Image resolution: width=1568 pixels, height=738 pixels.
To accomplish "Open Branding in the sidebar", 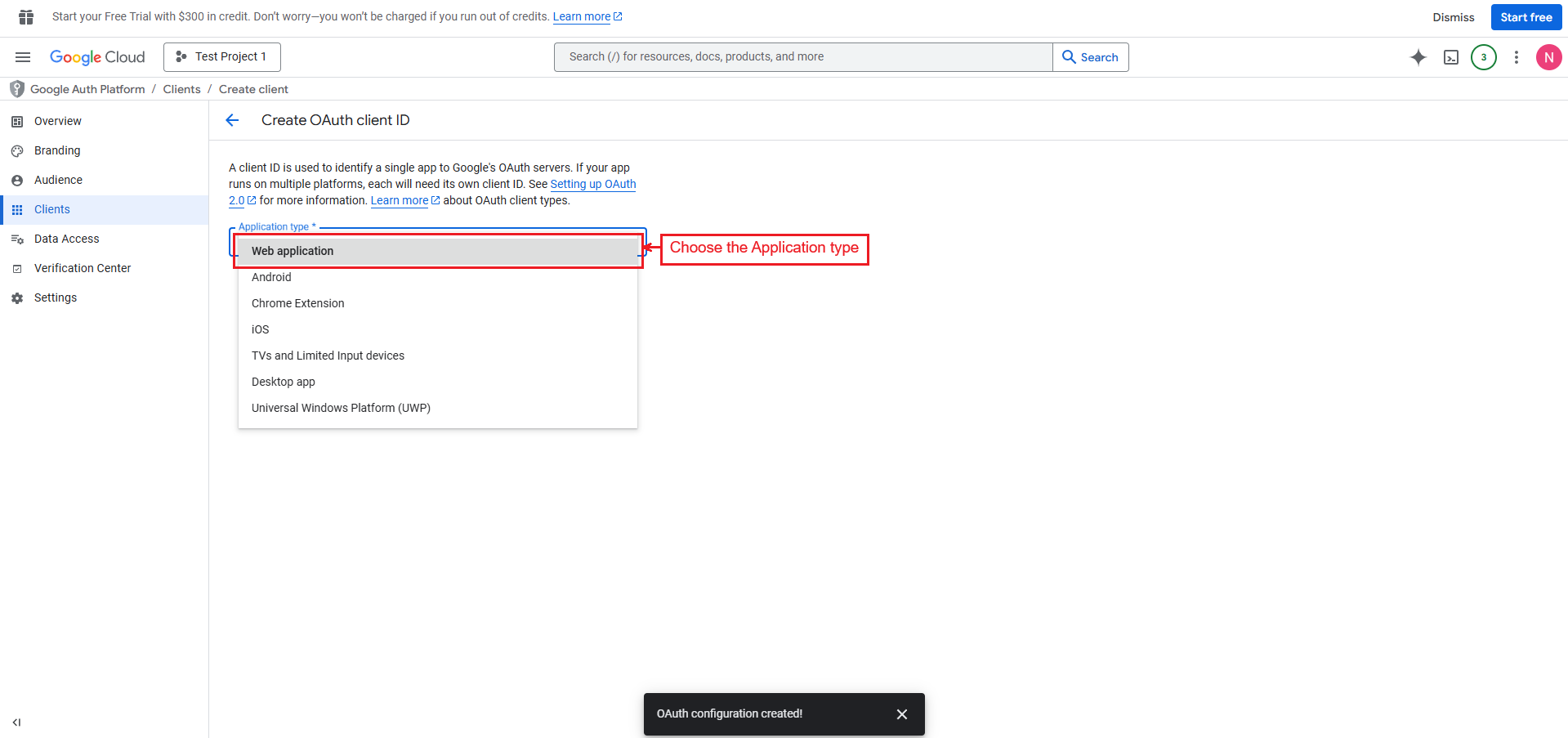I will [x=57, y=150].
